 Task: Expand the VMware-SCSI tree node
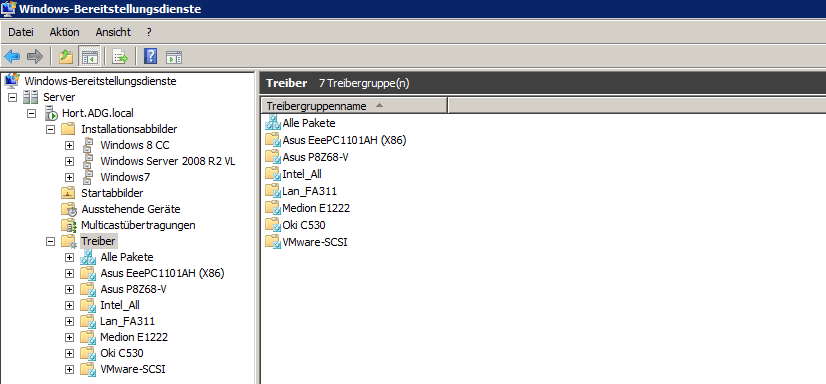[70, 369]
